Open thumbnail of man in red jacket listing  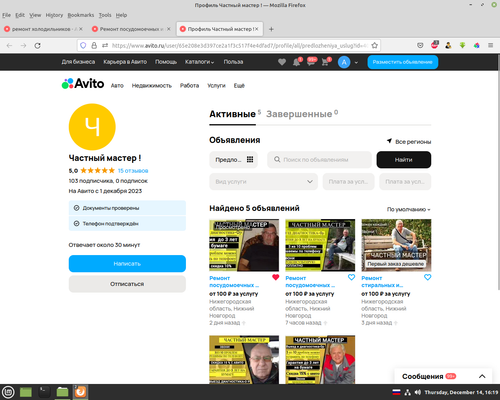[320, 359]
